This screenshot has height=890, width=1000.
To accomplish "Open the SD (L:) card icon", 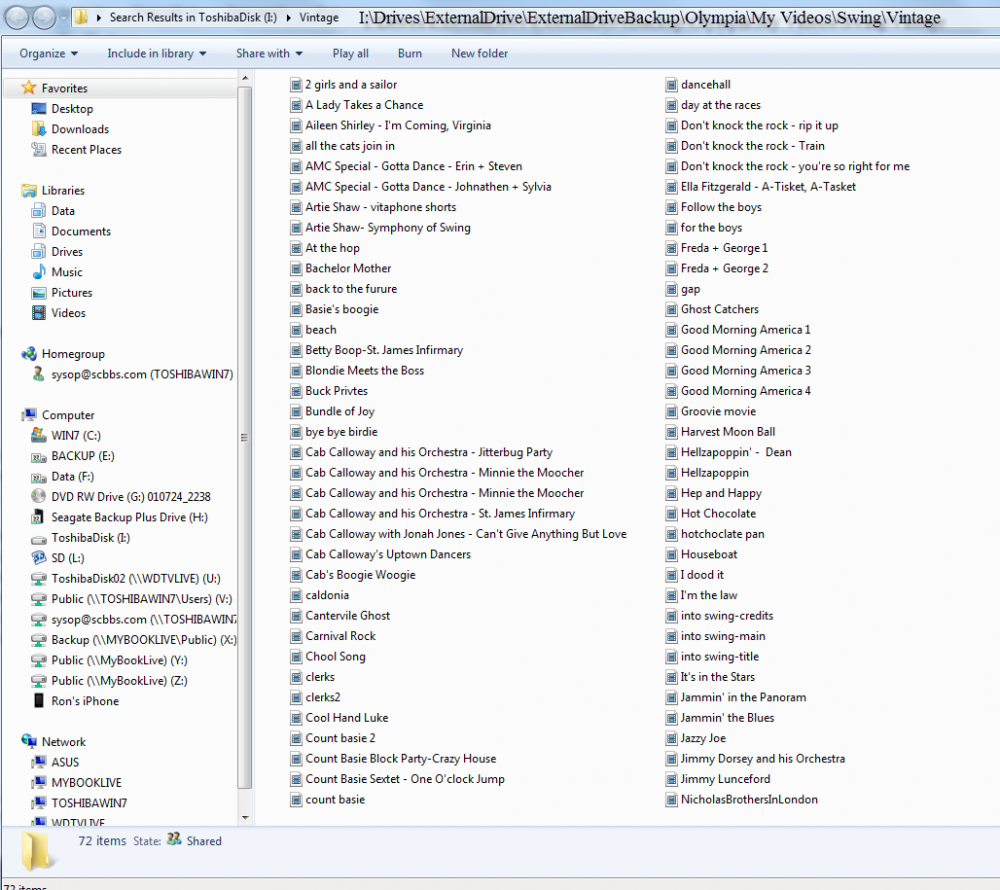I will (39, 558).
